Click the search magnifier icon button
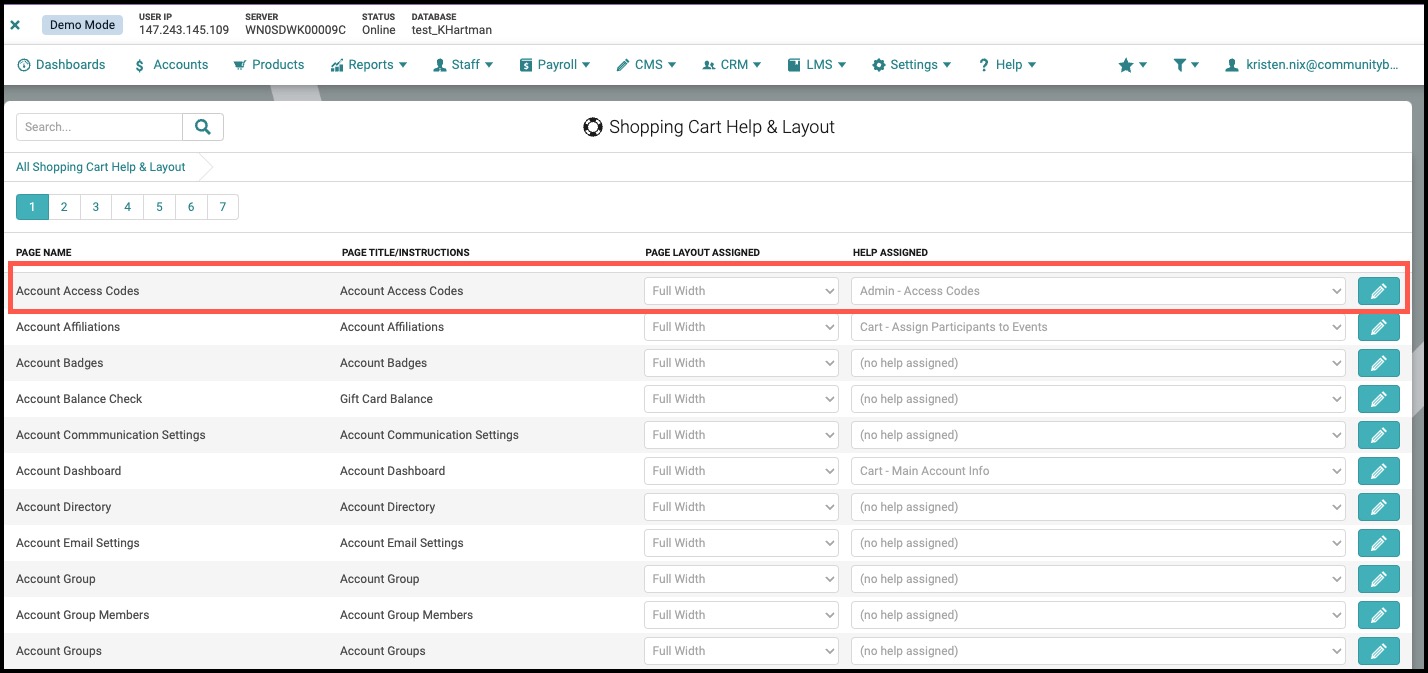Screen dimensions: 1428x673 (203, 127)
